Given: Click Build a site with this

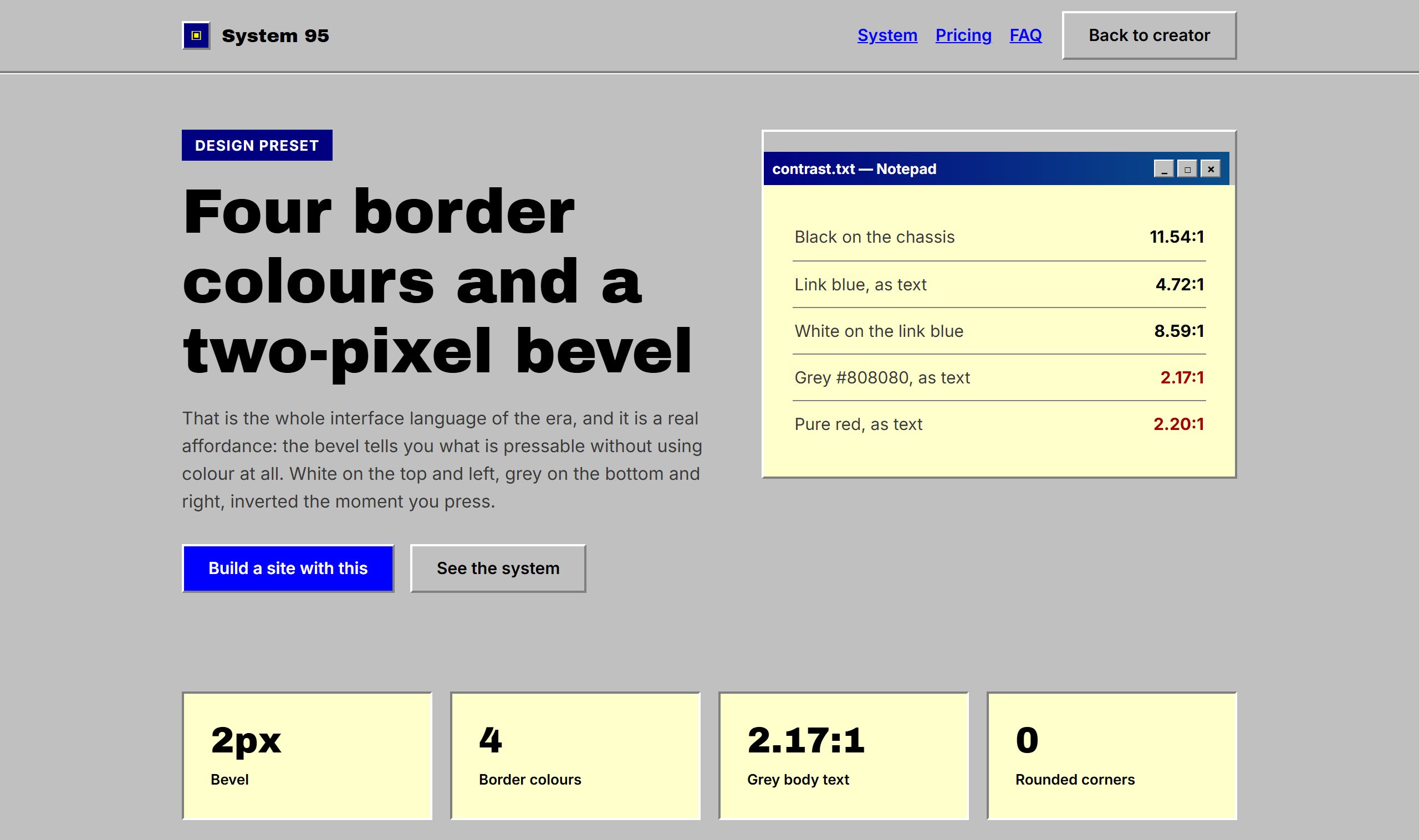Looking at the screenshot, I should 288,568.
